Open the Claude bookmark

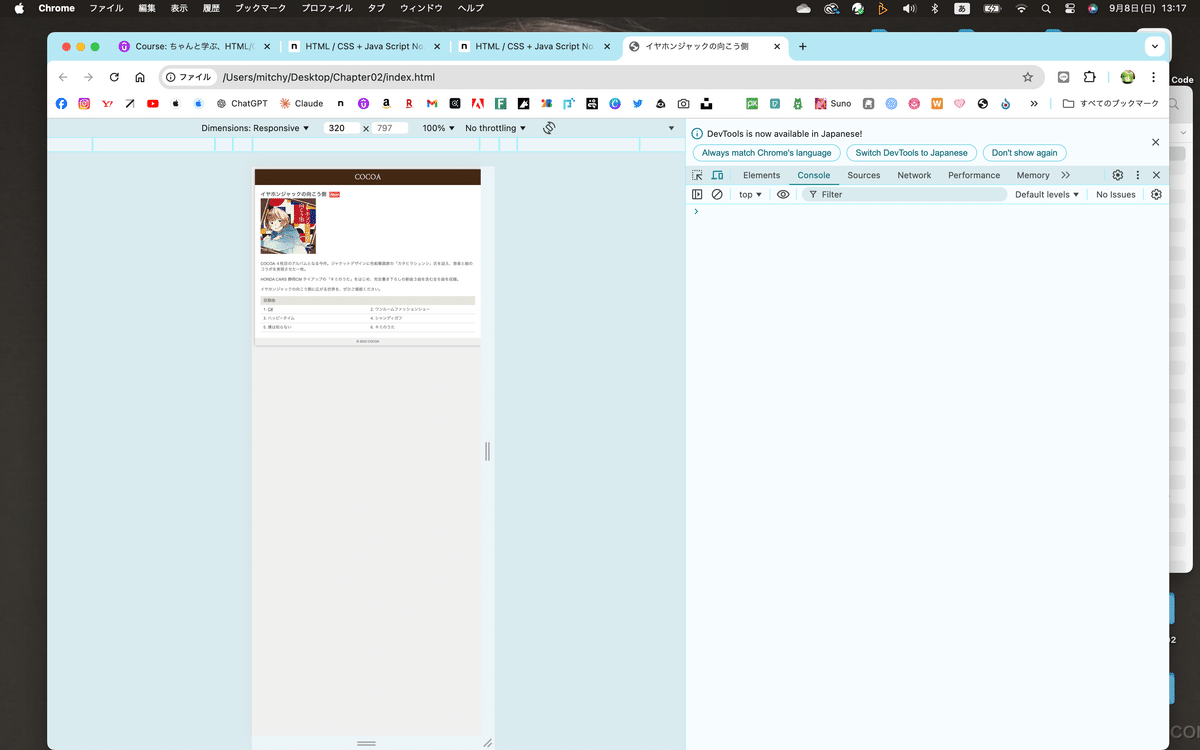(301, 103)
